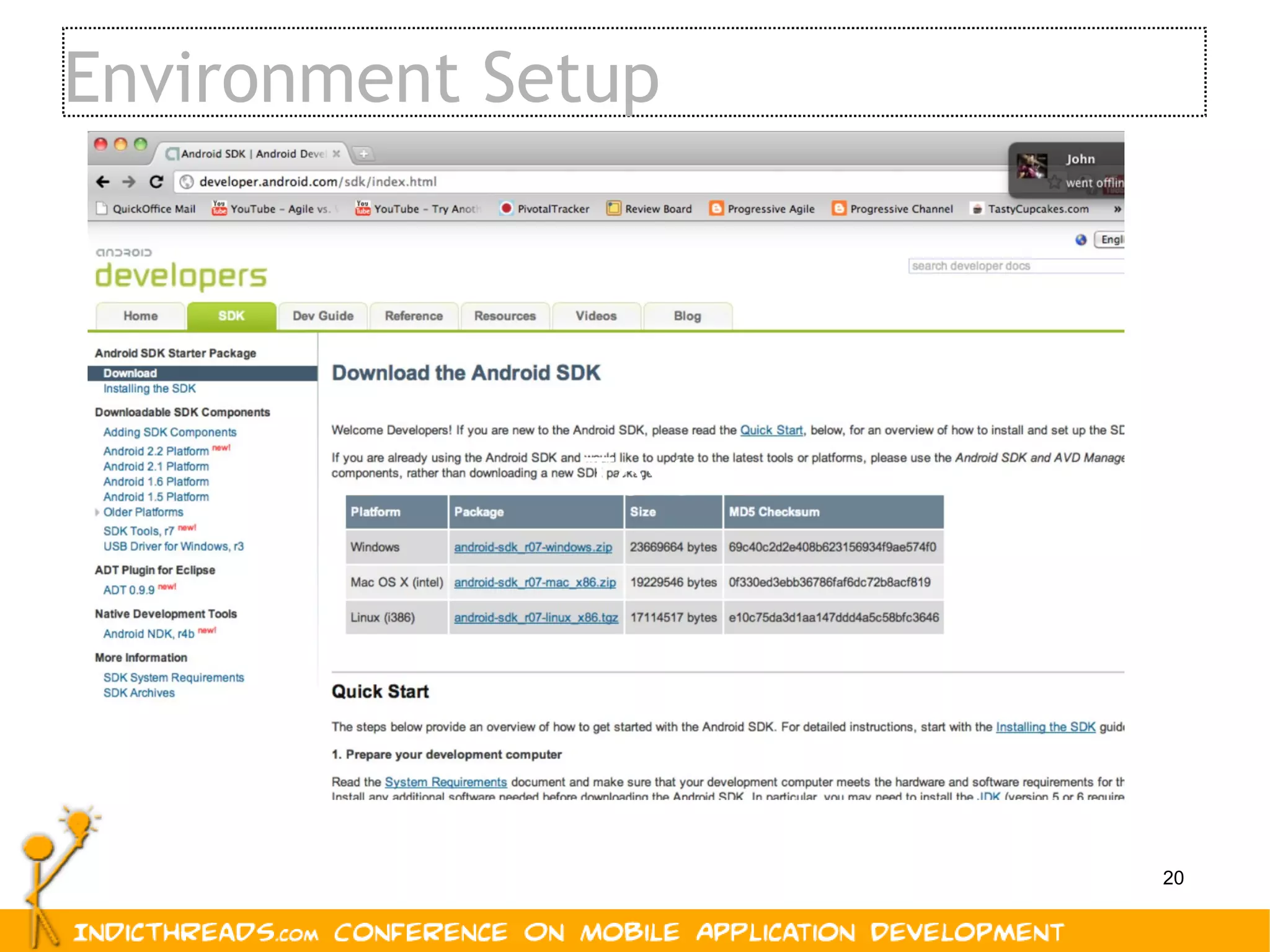Image resolution: width=1270 pixels, height=952 pixels.
Task: Open SDK System Requirements sidebar link
Action: pos(174,678)
